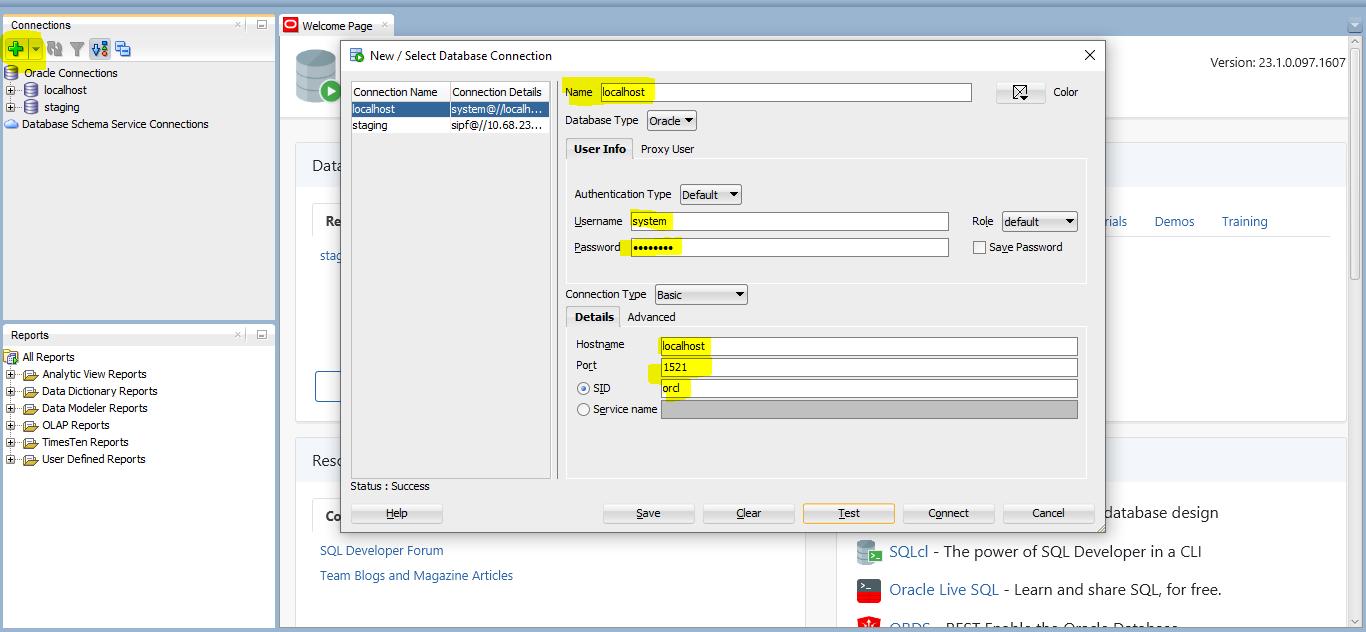Expand the localhost connection node
1366x632 pixels.
(11, 90)
